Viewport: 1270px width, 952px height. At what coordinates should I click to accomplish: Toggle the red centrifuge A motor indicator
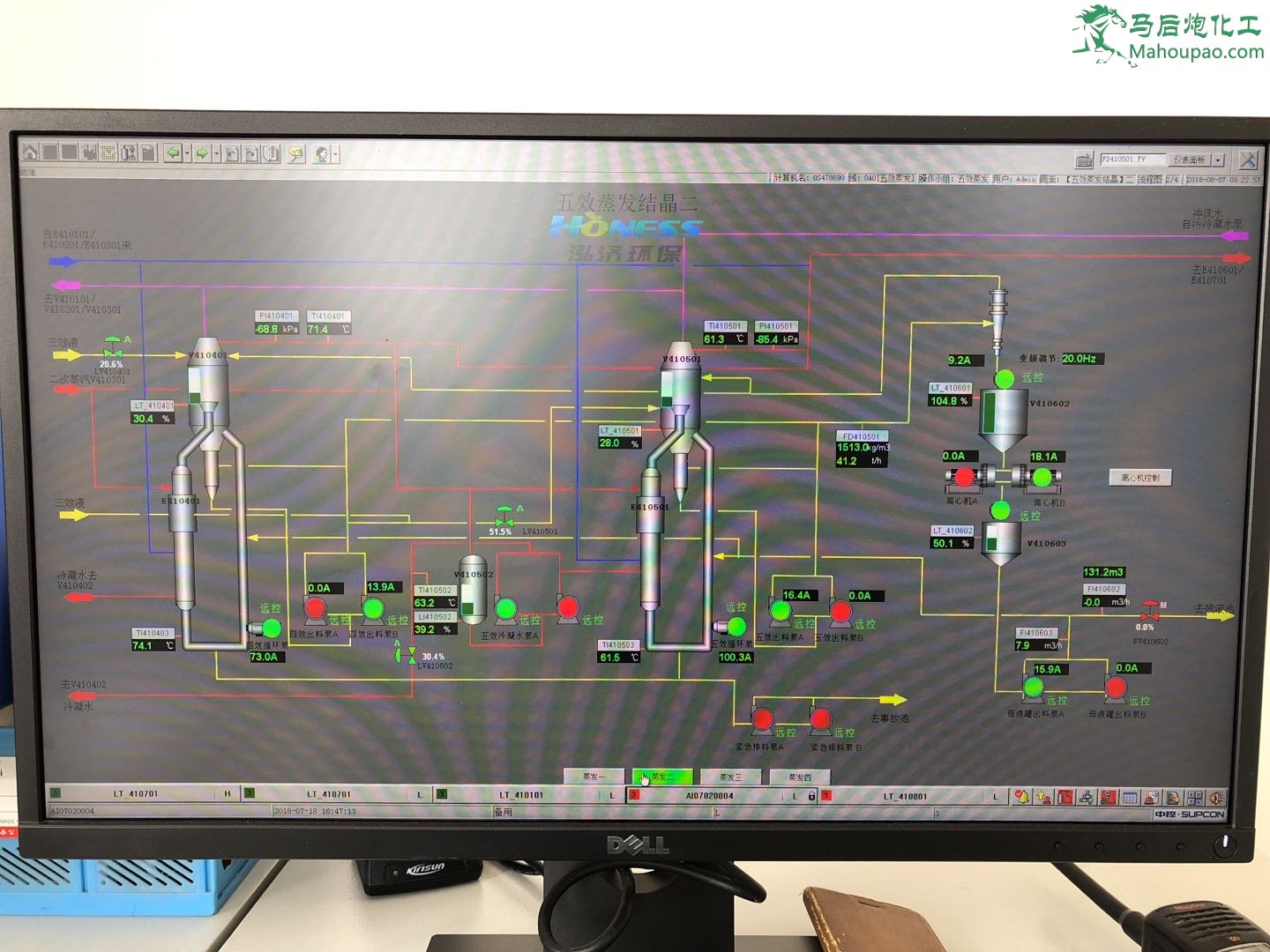[964, 477]
